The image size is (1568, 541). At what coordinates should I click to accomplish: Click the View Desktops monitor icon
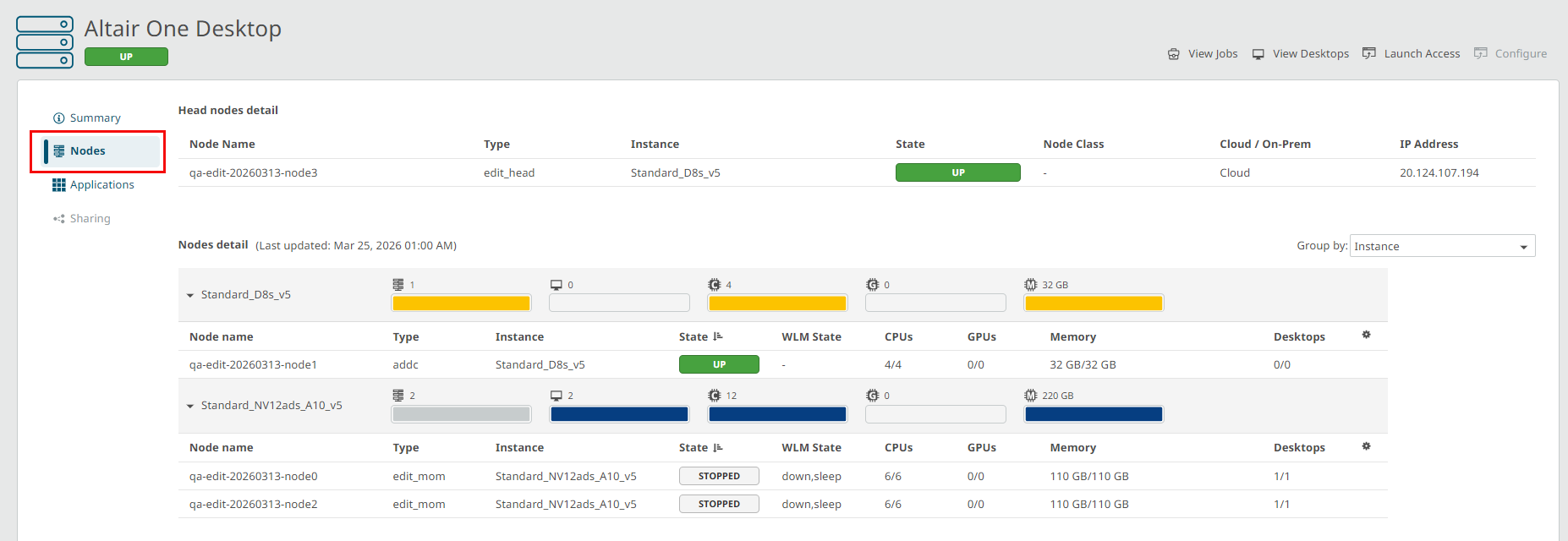click(x=1258, y=54)
